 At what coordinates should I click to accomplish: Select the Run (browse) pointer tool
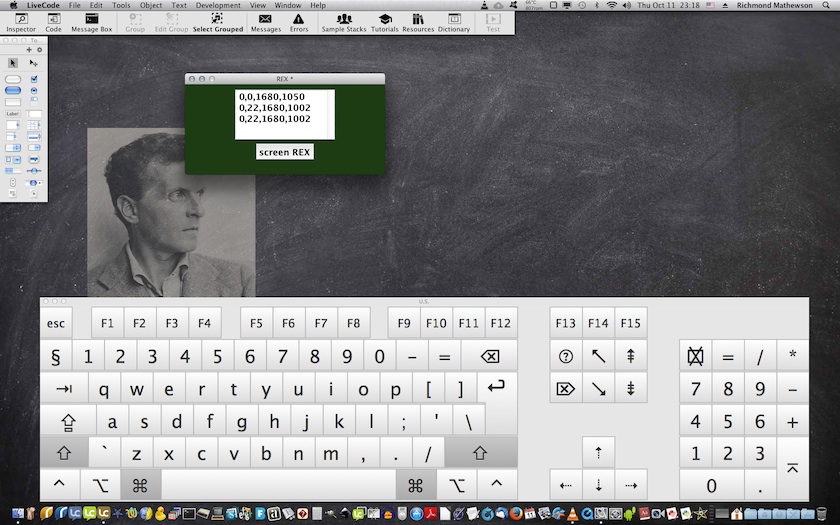(x=13, y=63)
